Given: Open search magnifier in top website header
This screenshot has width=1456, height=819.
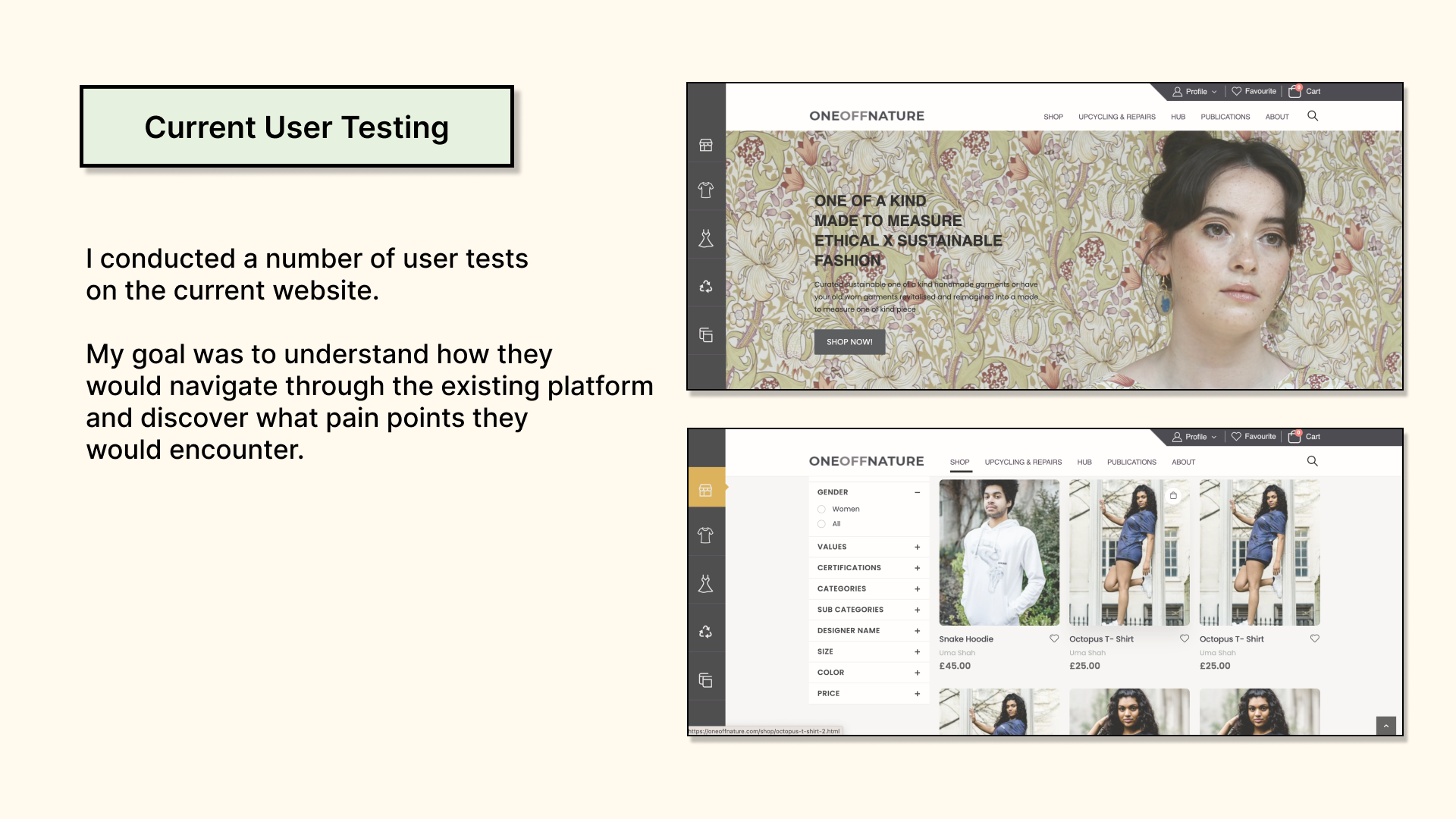Looking at the screenshot, I should click(1313, 116).
